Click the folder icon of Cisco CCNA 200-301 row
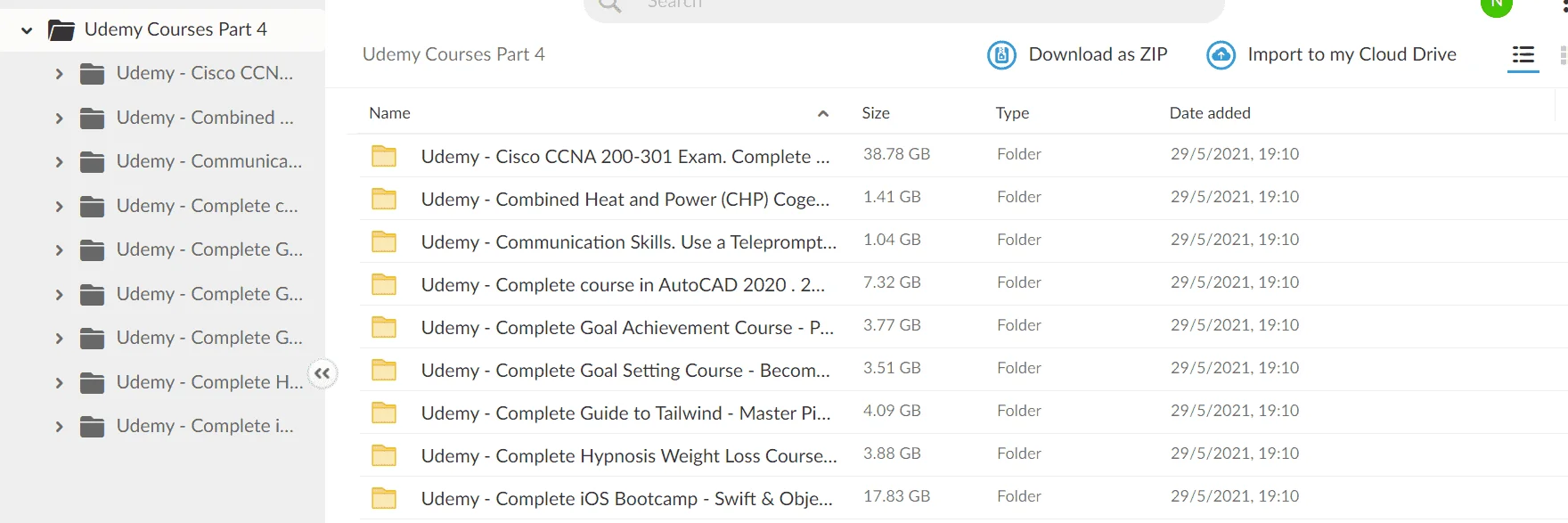The height and width of the screenshot is (523, 1568). 384,156
